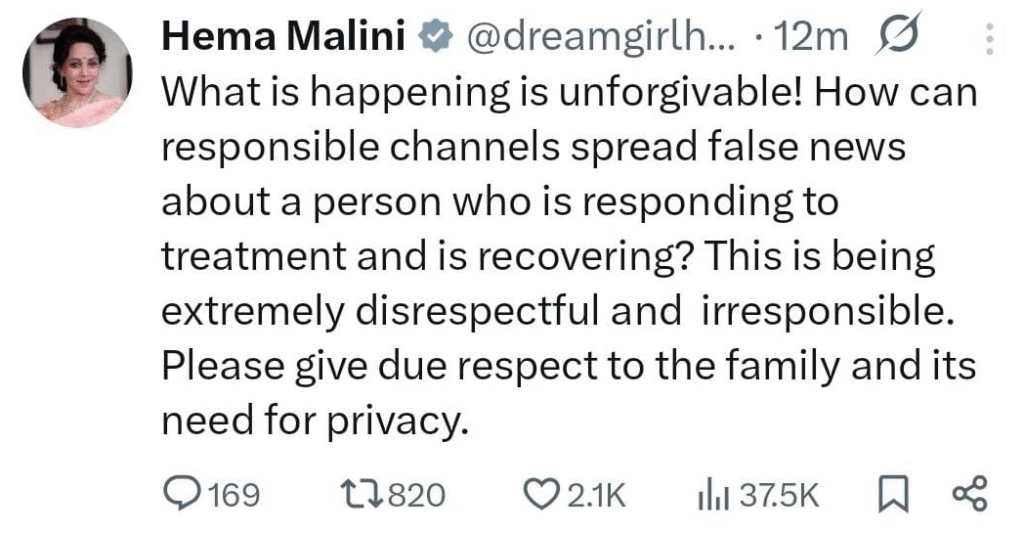Bookmark this tweet
This screenshot has height=533, width=1024.
point(888,494)
